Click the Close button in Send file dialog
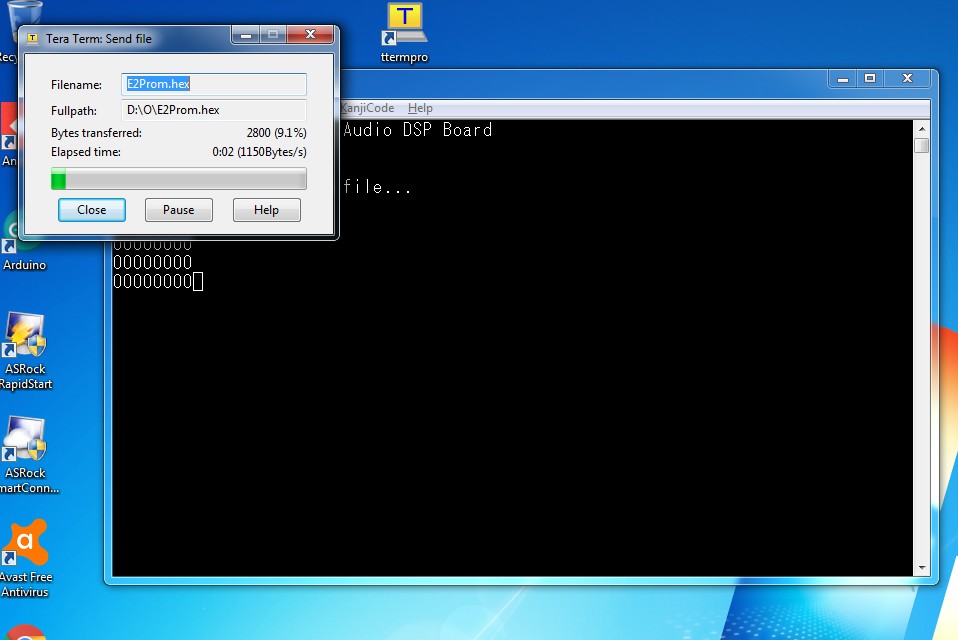The image size is (958, 640). [x=92, y=209]
